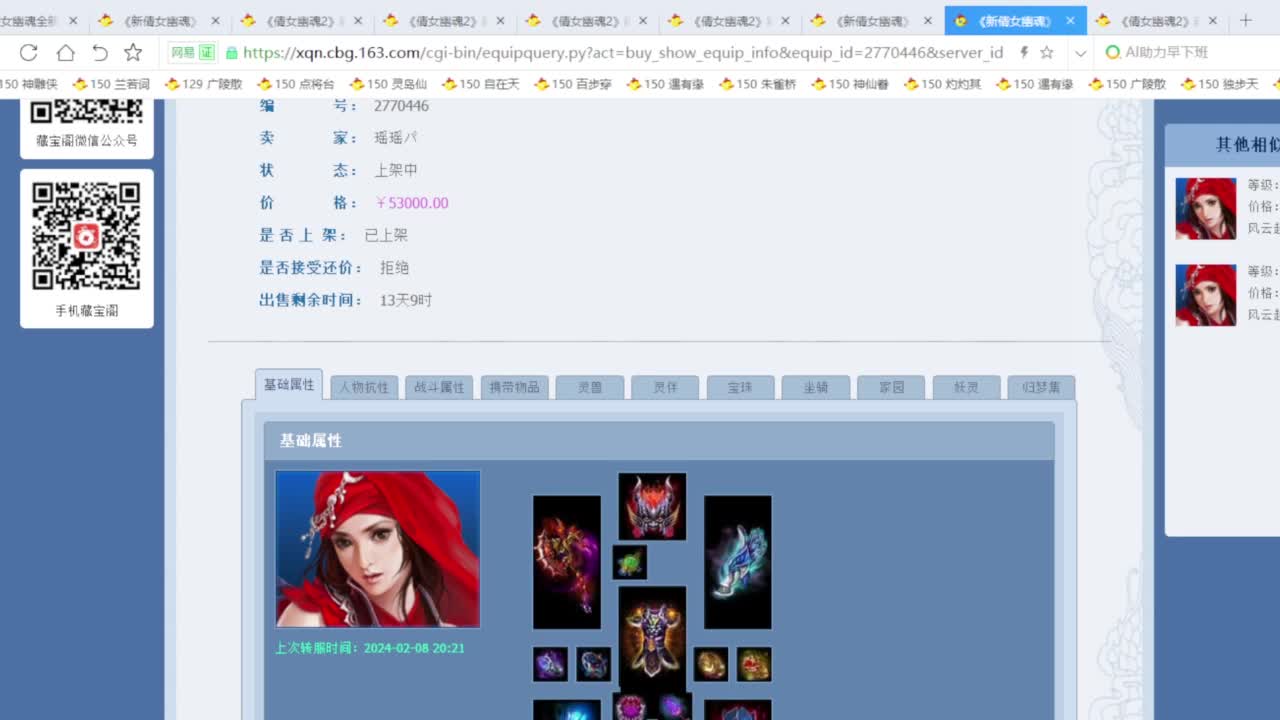Image resolution: width=1280 pixels, height=720 pixels.
Task: Expand the address bar dropdown chevron
Action: pyautogui.click(x=1080, y=53)
